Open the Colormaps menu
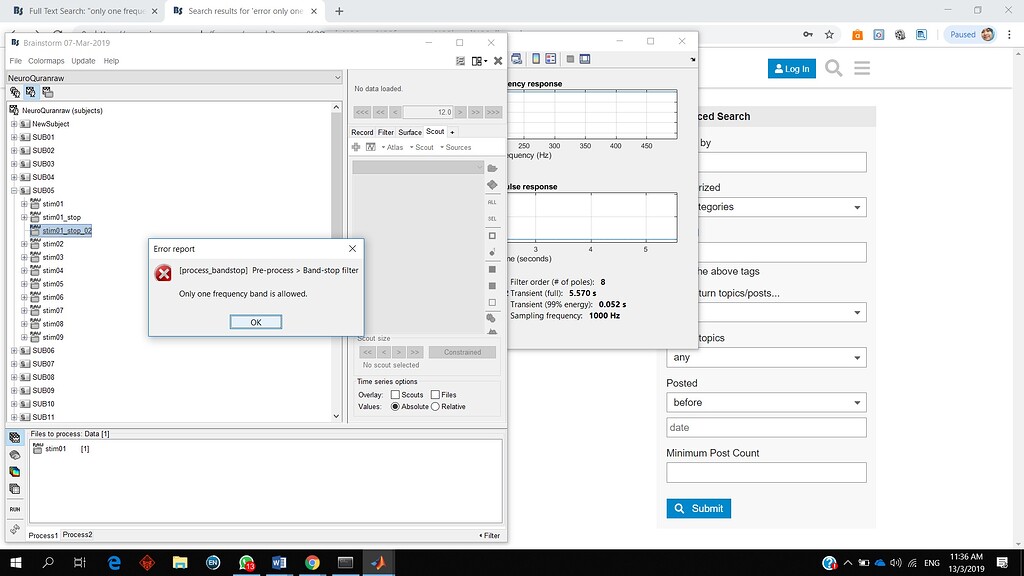 pos(46,61)
